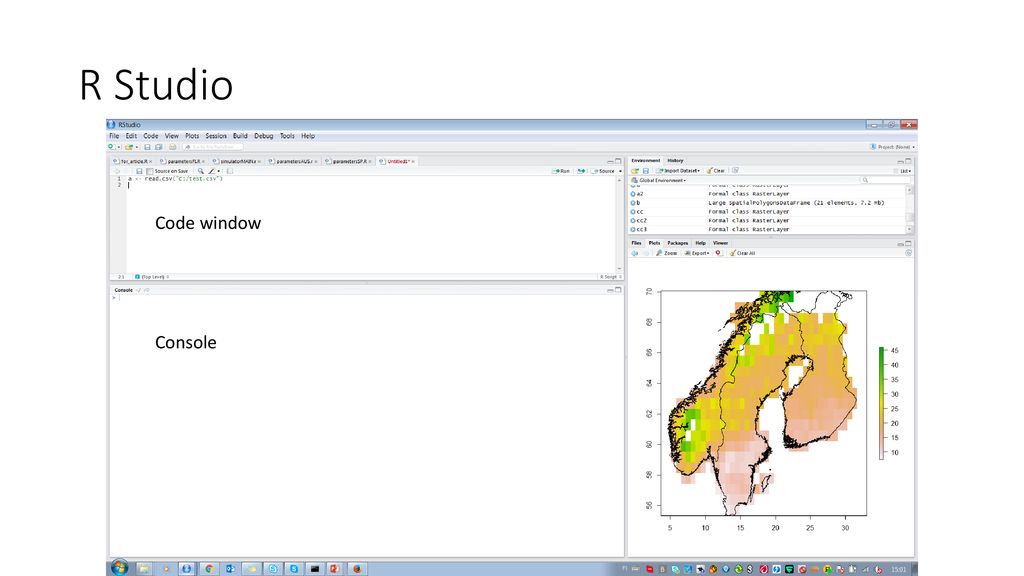Open the Import Dataset dropdown
The image size is (1024, 576).
pyautogui.click(x=678, y=171)
